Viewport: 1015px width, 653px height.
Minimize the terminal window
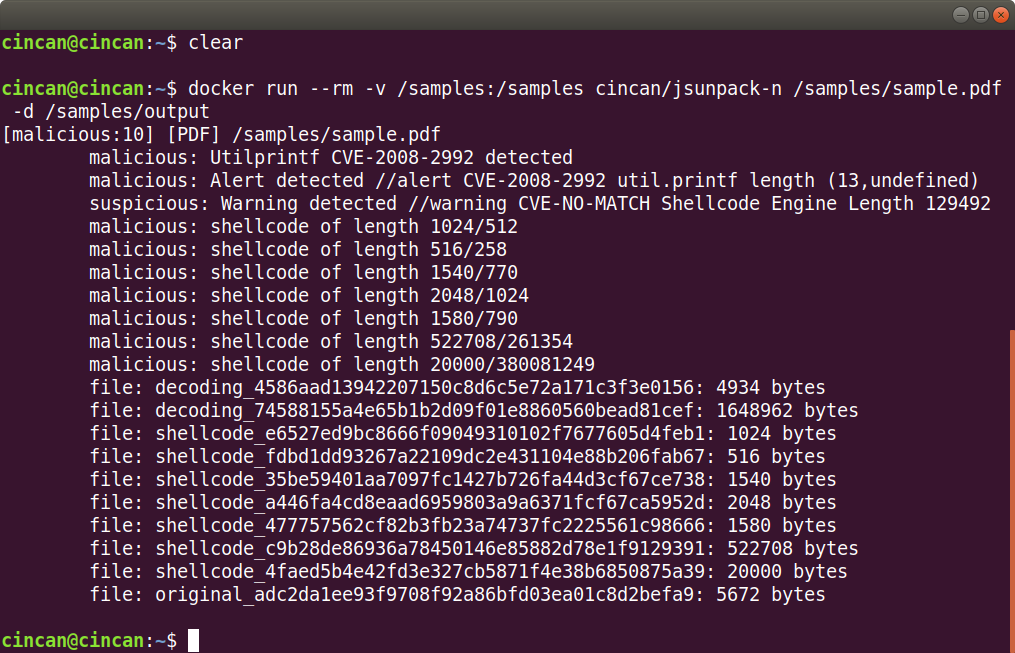[x=961, y=14]
